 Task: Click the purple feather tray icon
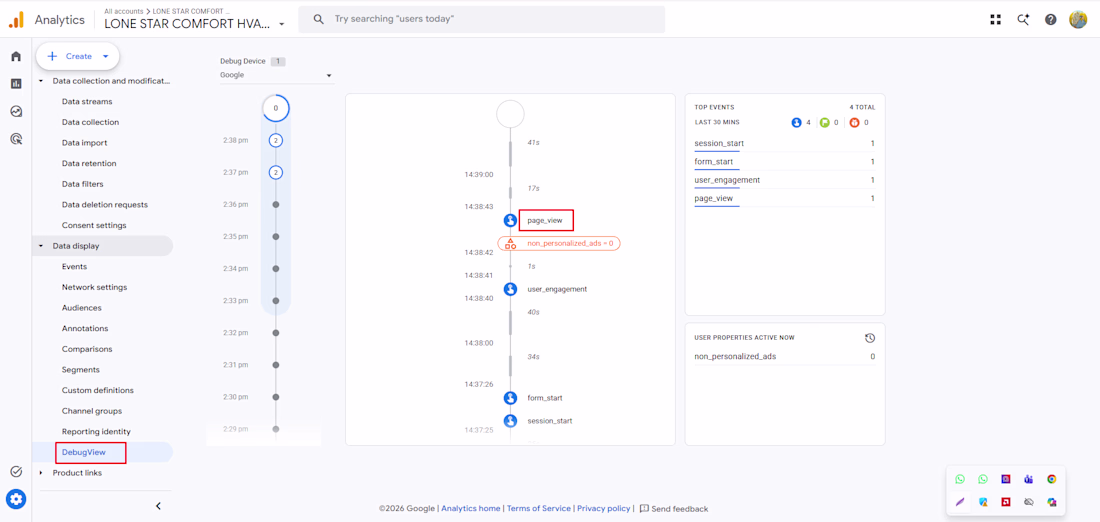point(960,502)
